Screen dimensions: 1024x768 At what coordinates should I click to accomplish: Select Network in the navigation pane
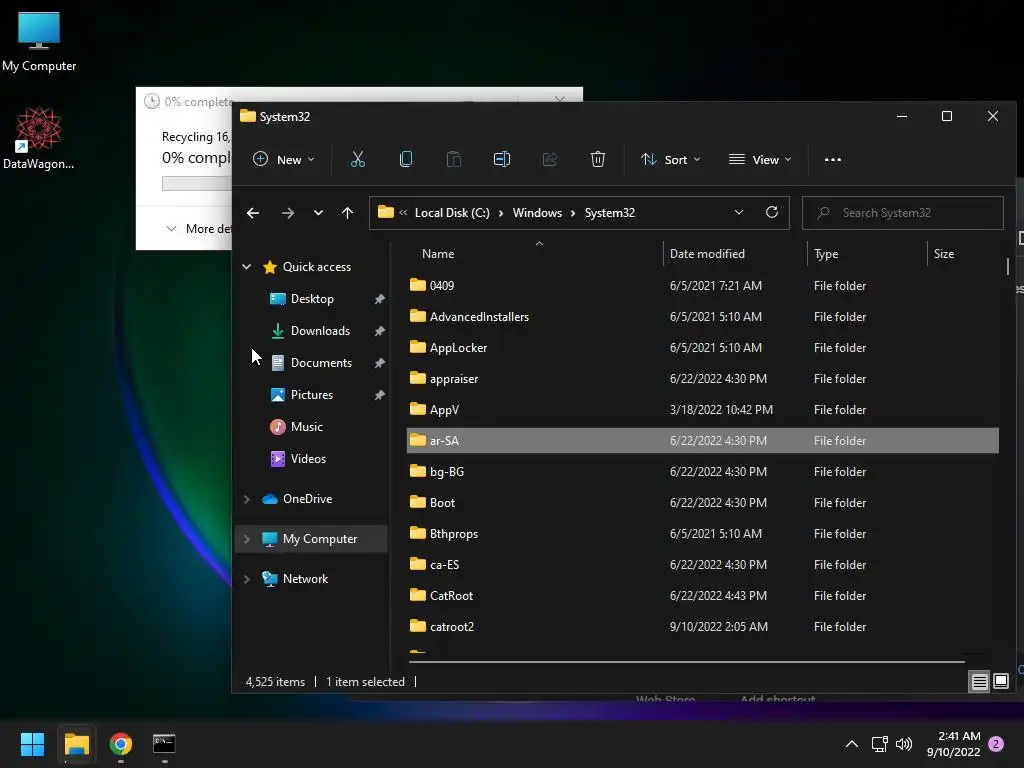[x=305, y=579]
